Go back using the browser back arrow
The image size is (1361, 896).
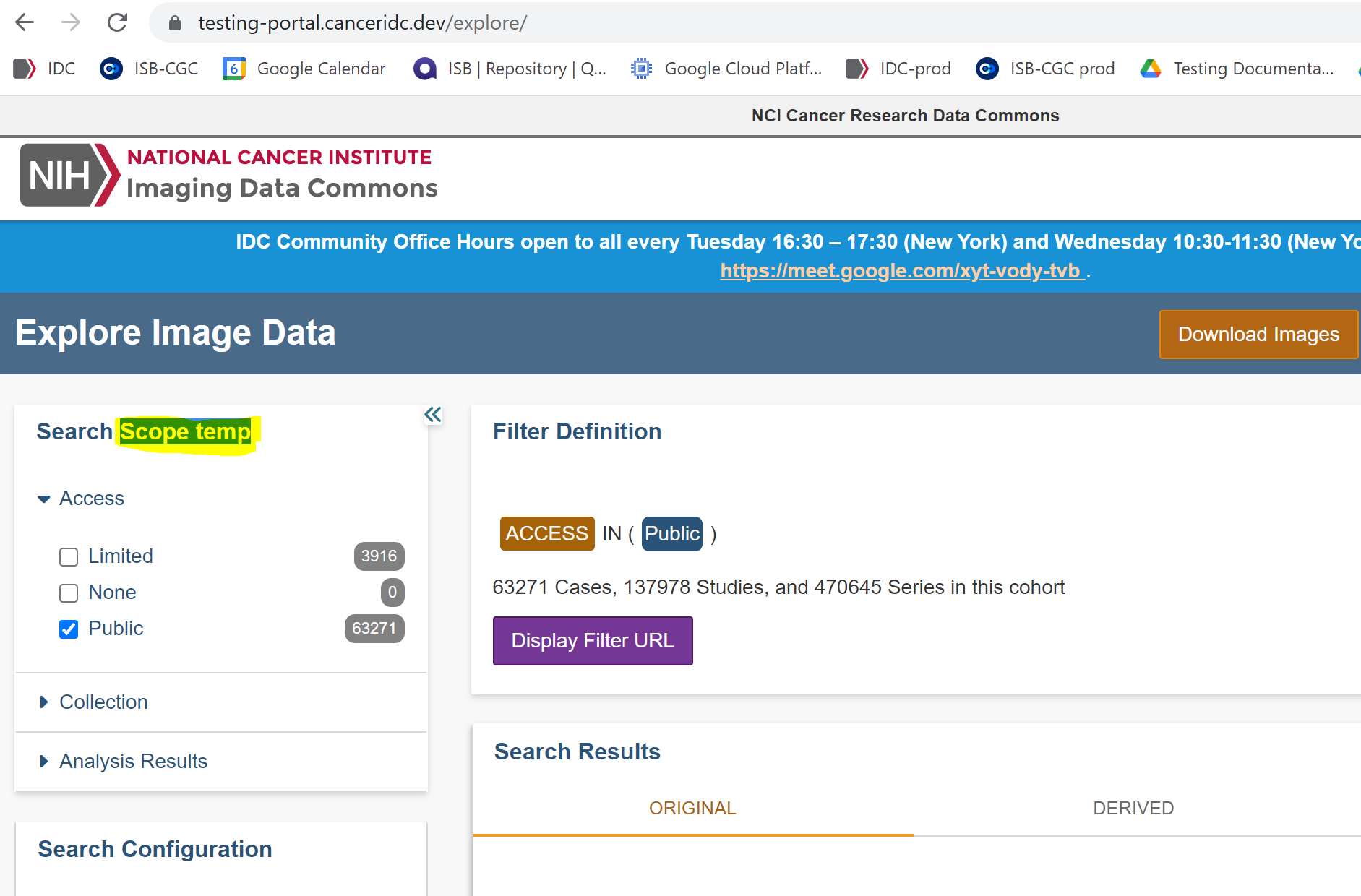pyautogui.click(x=25, y=22)
